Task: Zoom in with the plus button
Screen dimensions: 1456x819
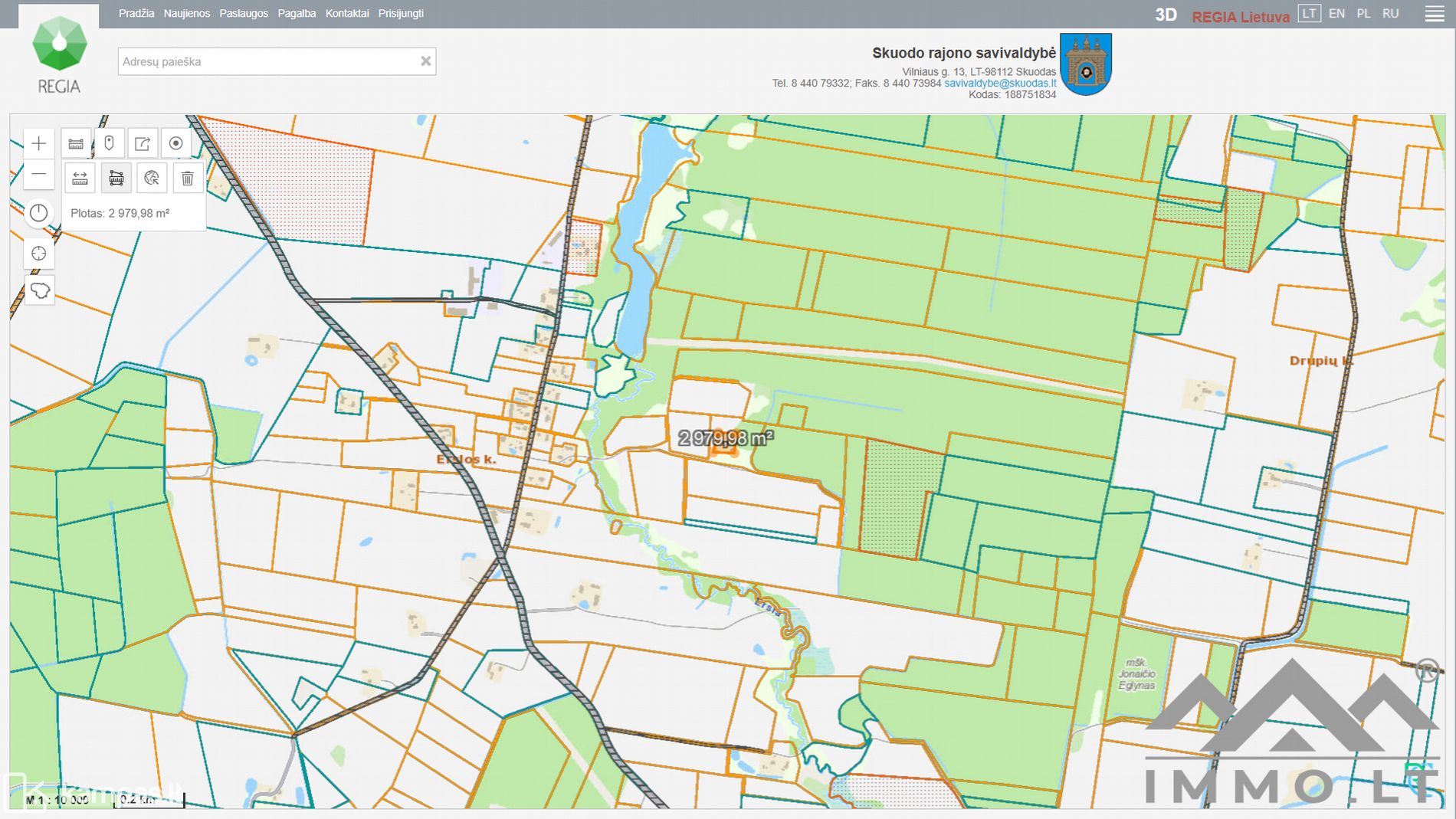Action: (39, 143)
